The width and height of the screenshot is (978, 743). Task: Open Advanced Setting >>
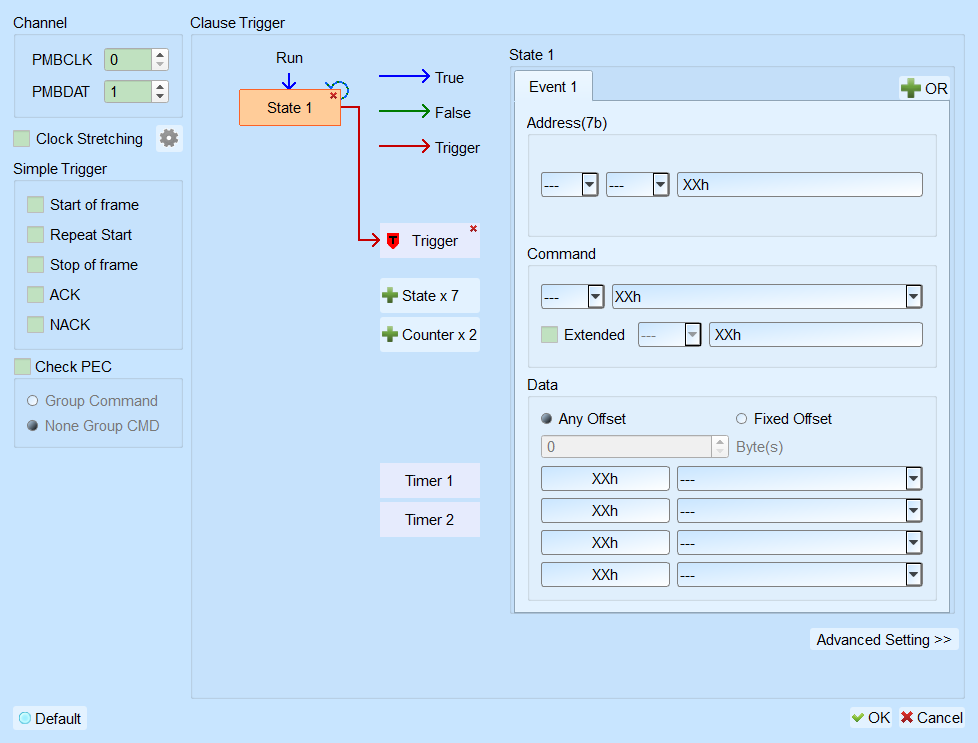[884, 639]
